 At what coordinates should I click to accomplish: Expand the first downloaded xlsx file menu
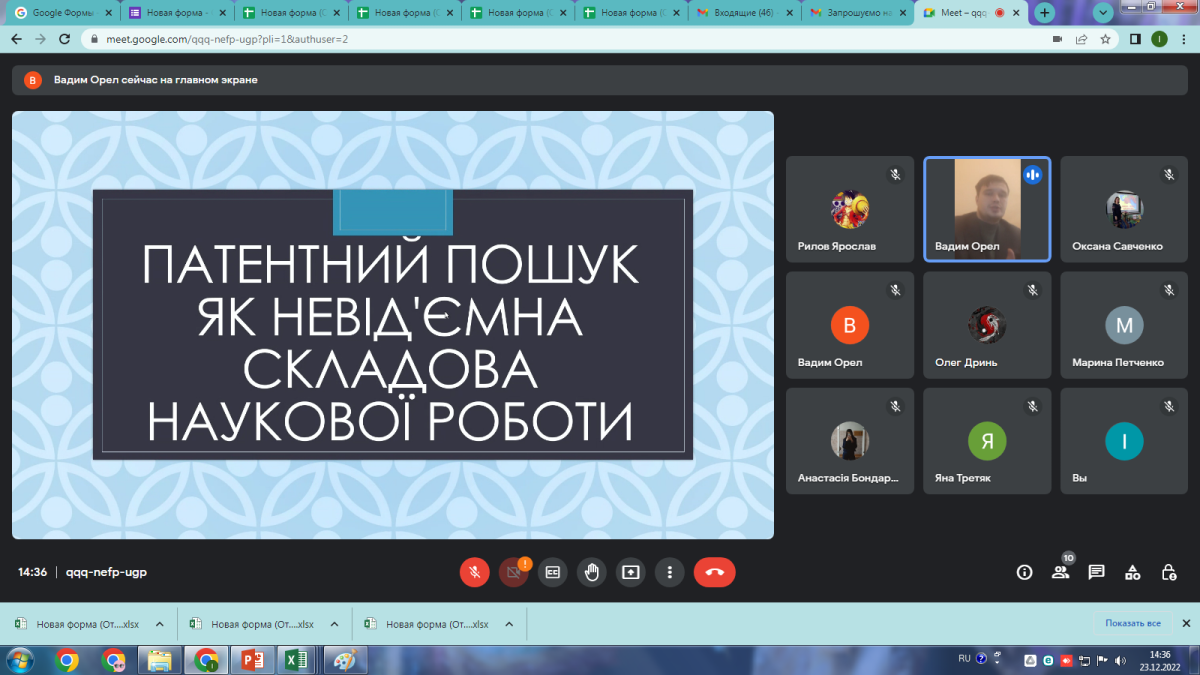159,624
